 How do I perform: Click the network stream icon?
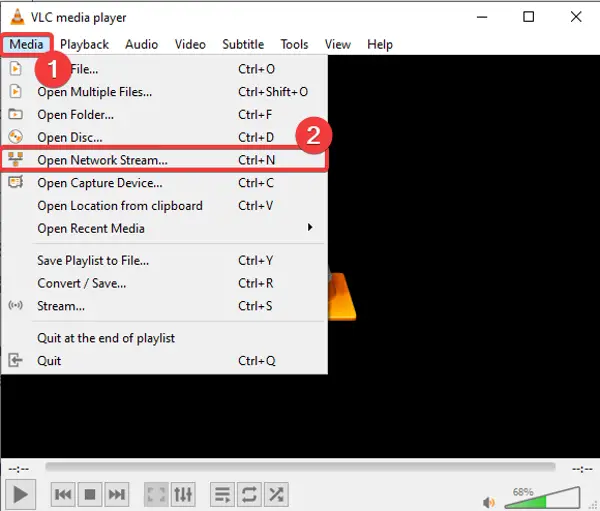click(16, 158)
